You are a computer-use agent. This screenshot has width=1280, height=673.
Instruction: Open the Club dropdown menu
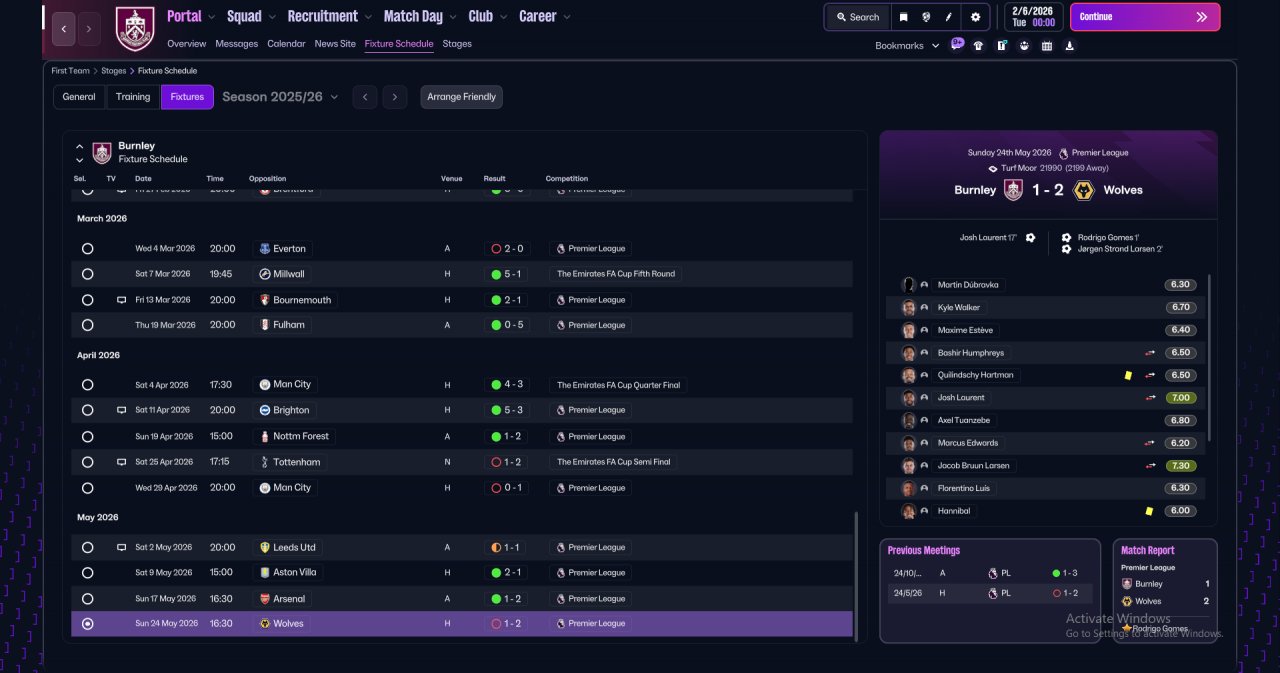[487, 16]
